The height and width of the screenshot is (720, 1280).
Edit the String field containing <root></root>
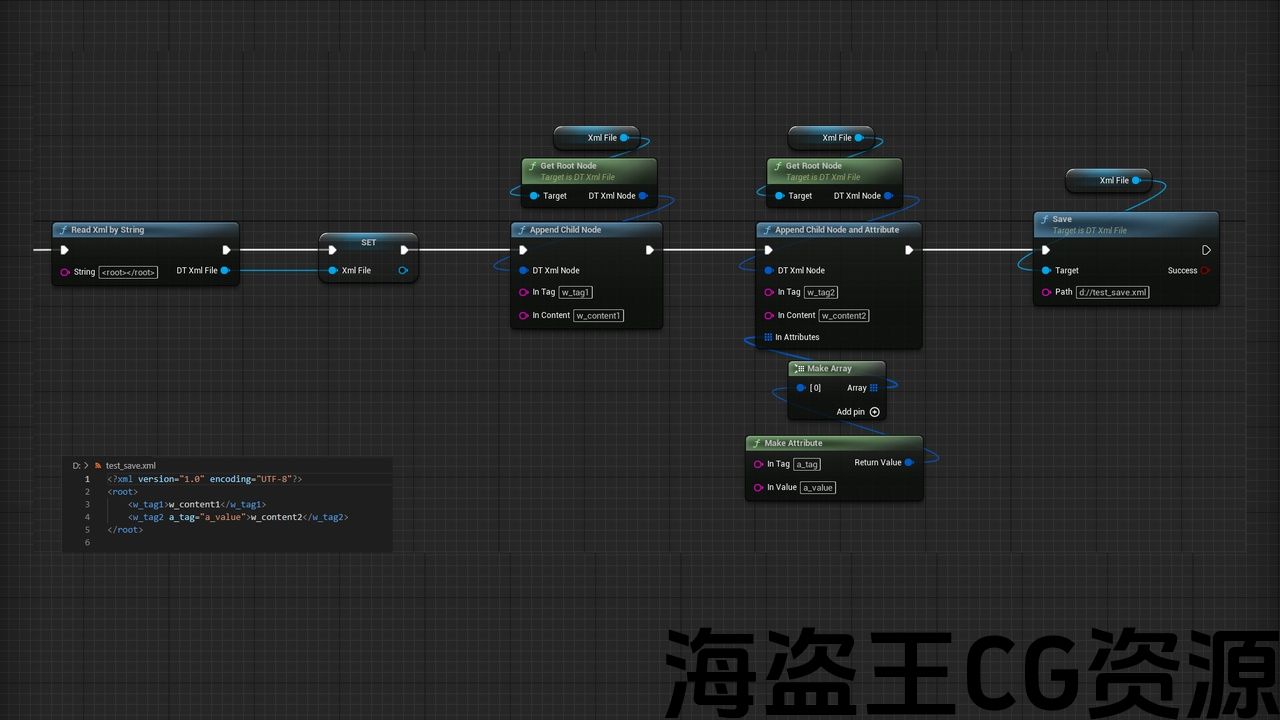pos(128,272)
